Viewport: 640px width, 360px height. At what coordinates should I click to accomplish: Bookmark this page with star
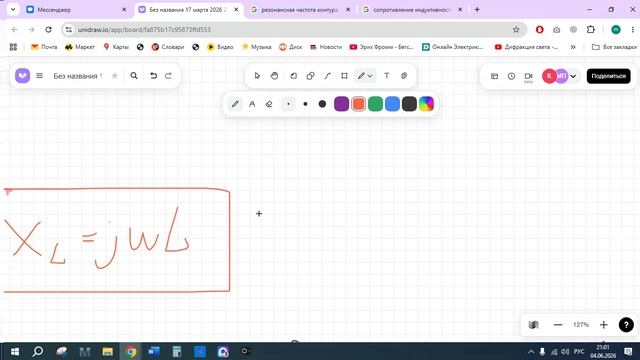516,29
